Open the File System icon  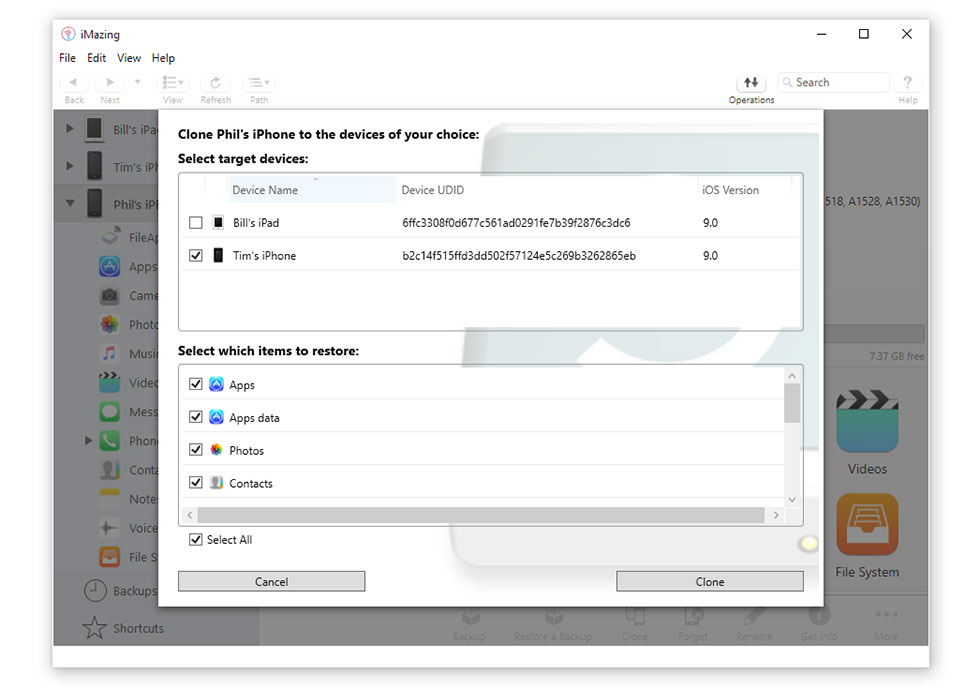(x=866, y=525)
